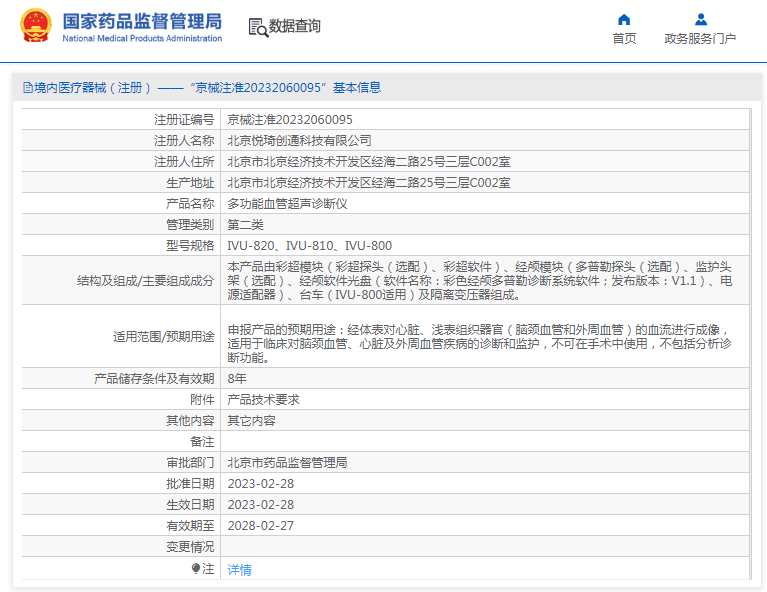Open the 政务服务门户 portal link
The height and width of the screenshot is (592, 767).
[700, 39]
